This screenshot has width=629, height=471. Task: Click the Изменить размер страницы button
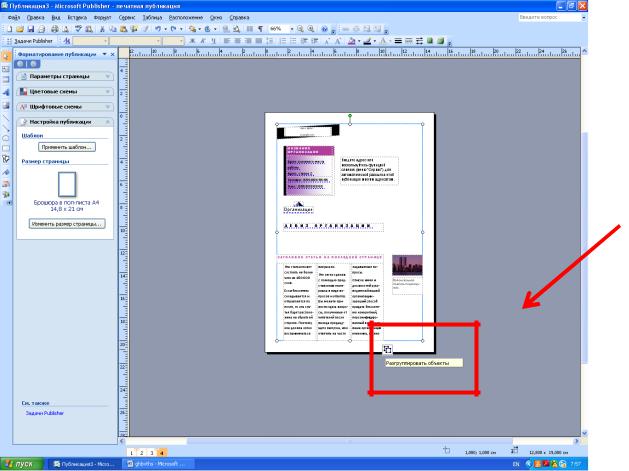tap(67, 224)
